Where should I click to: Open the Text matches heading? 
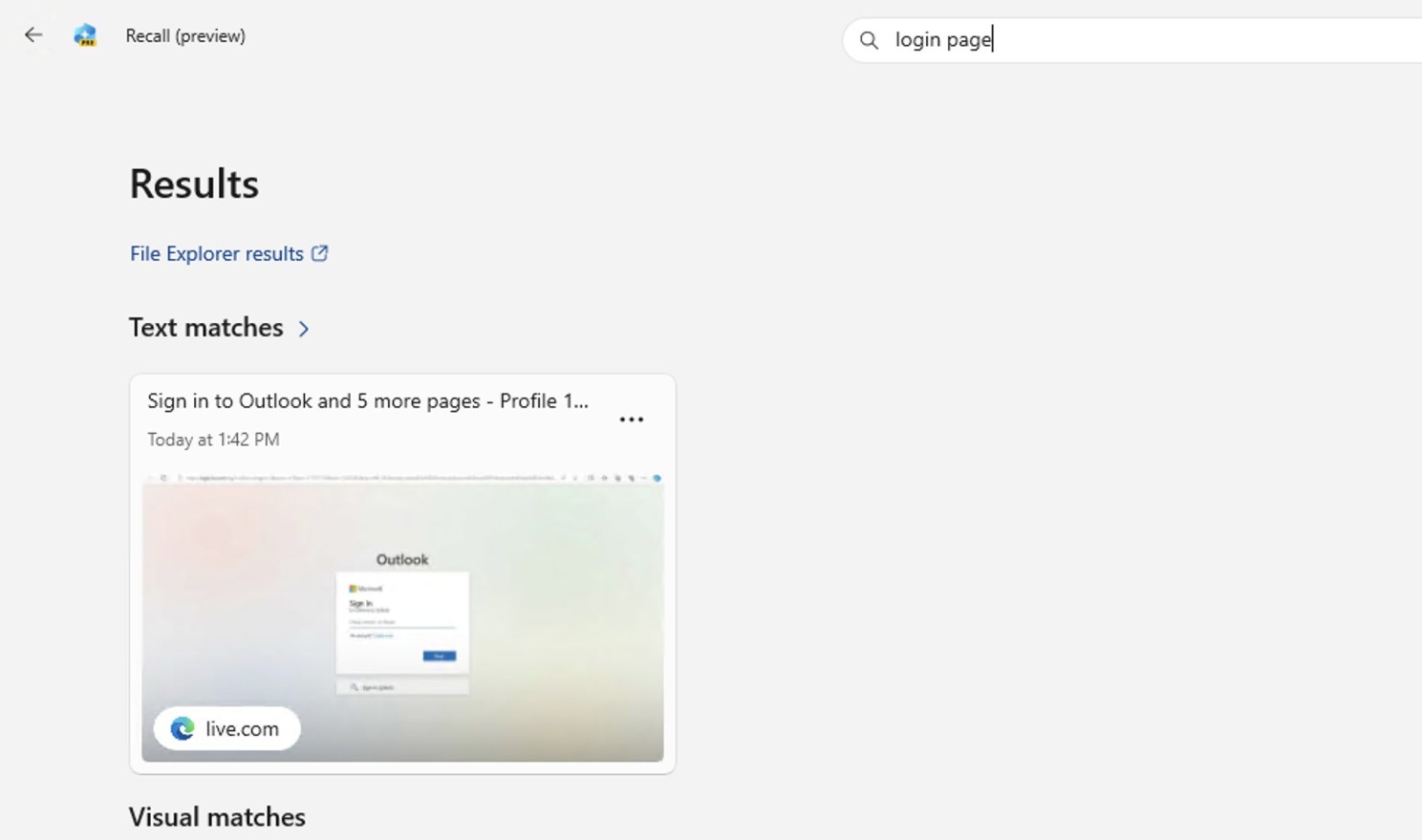tap(206, 328)
